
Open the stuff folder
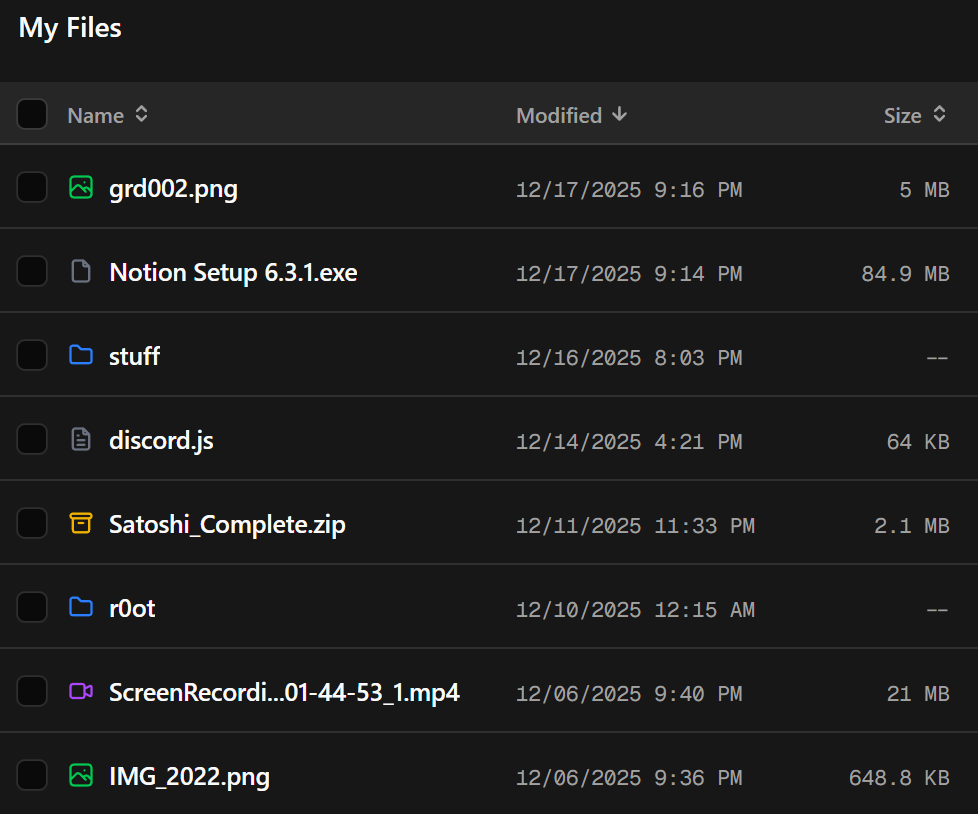pos(134,356)
